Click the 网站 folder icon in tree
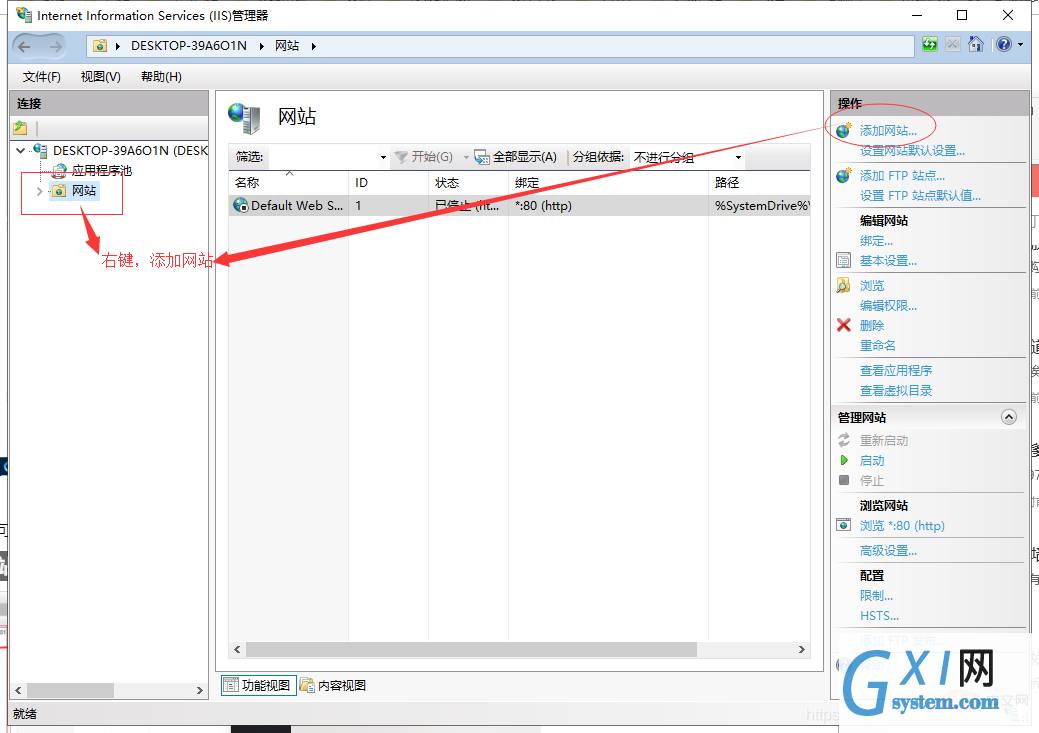This screenshot has height=733, width=1039. [60, 191]
